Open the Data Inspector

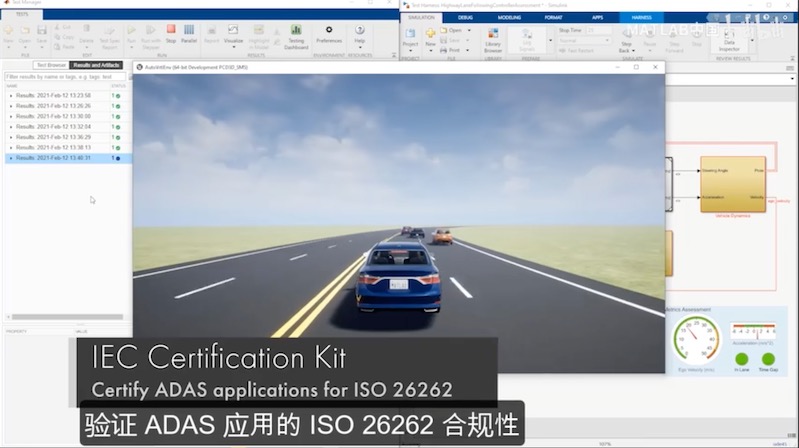click(x=729, y=41)
